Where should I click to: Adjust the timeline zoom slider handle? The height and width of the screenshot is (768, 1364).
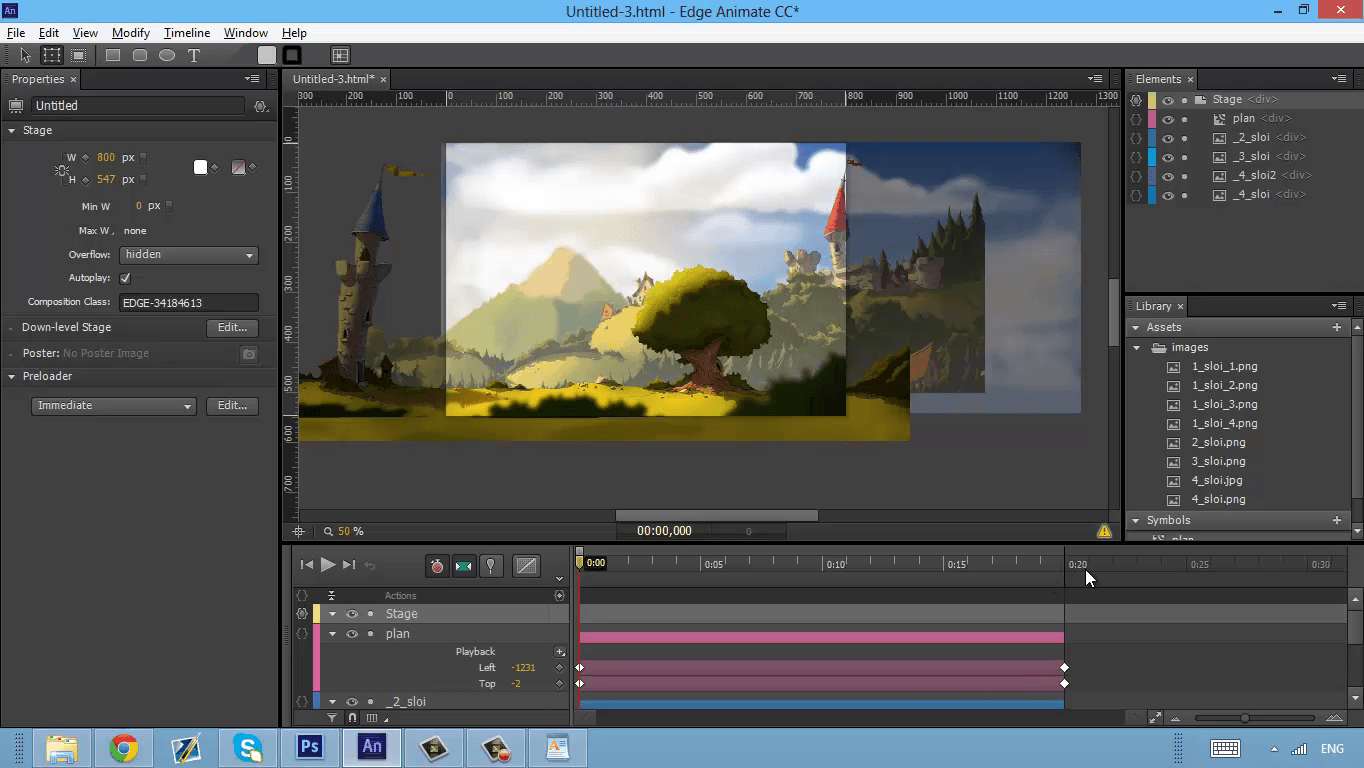pyautogui.click(x=1245, y=718)
